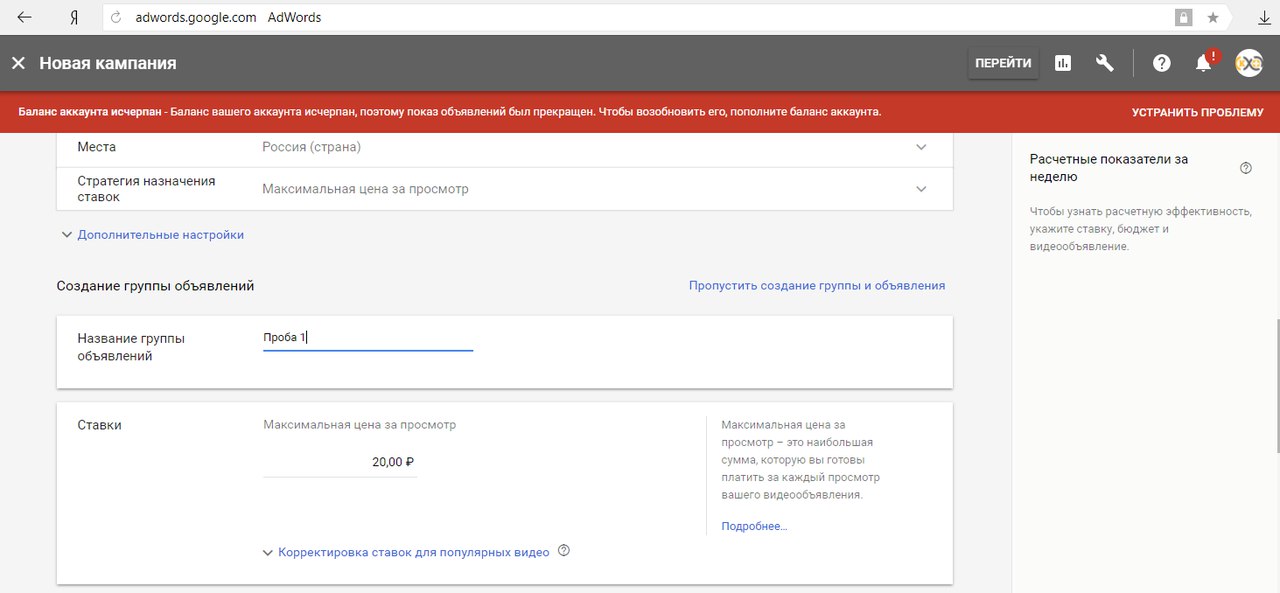Reload the page with the refresh icon
This screenshot has width=1280, height=593.
click(x=116, y=18)
